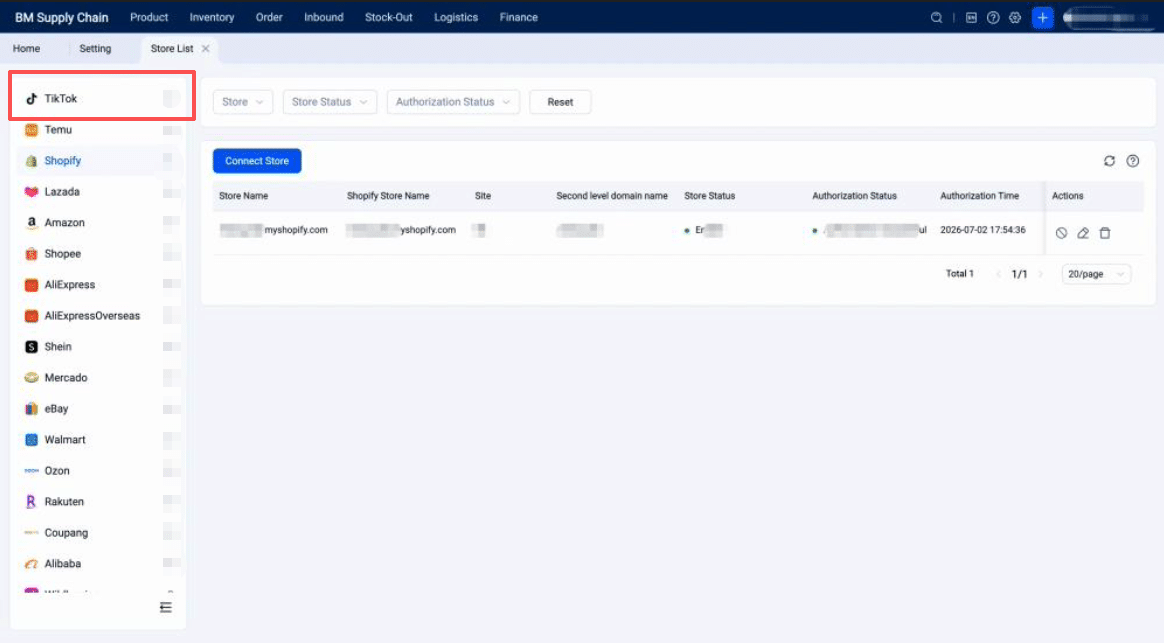This screenshot has height=643, width=1164.
Task: Open the Logistics menu
Action: 456,17
